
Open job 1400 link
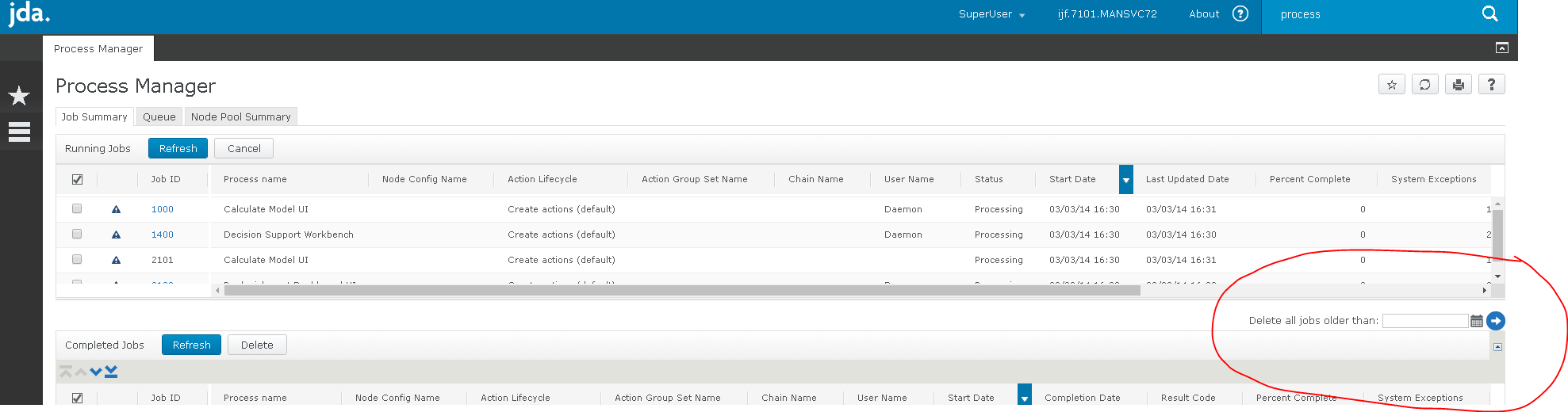pyautogui.click(x=163, y=235)
